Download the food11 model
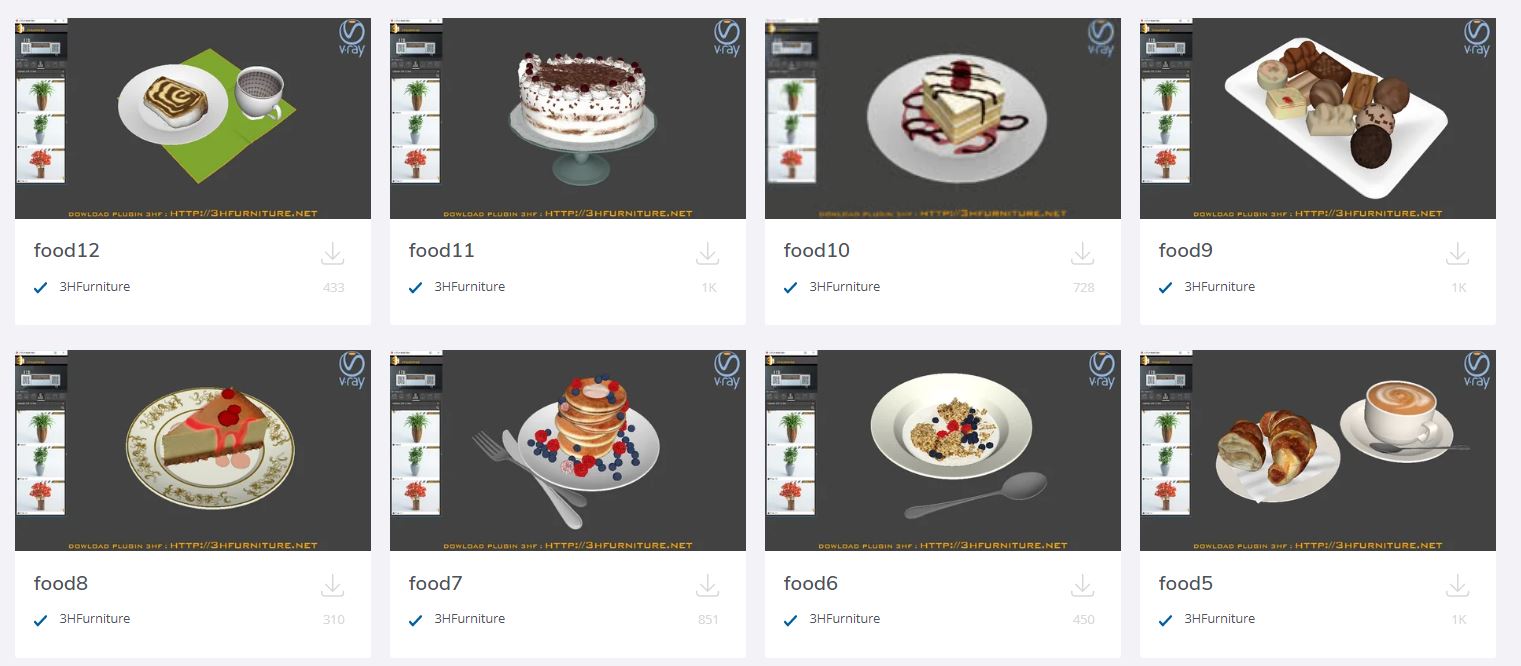1521x666 pixels. [708, 254]
